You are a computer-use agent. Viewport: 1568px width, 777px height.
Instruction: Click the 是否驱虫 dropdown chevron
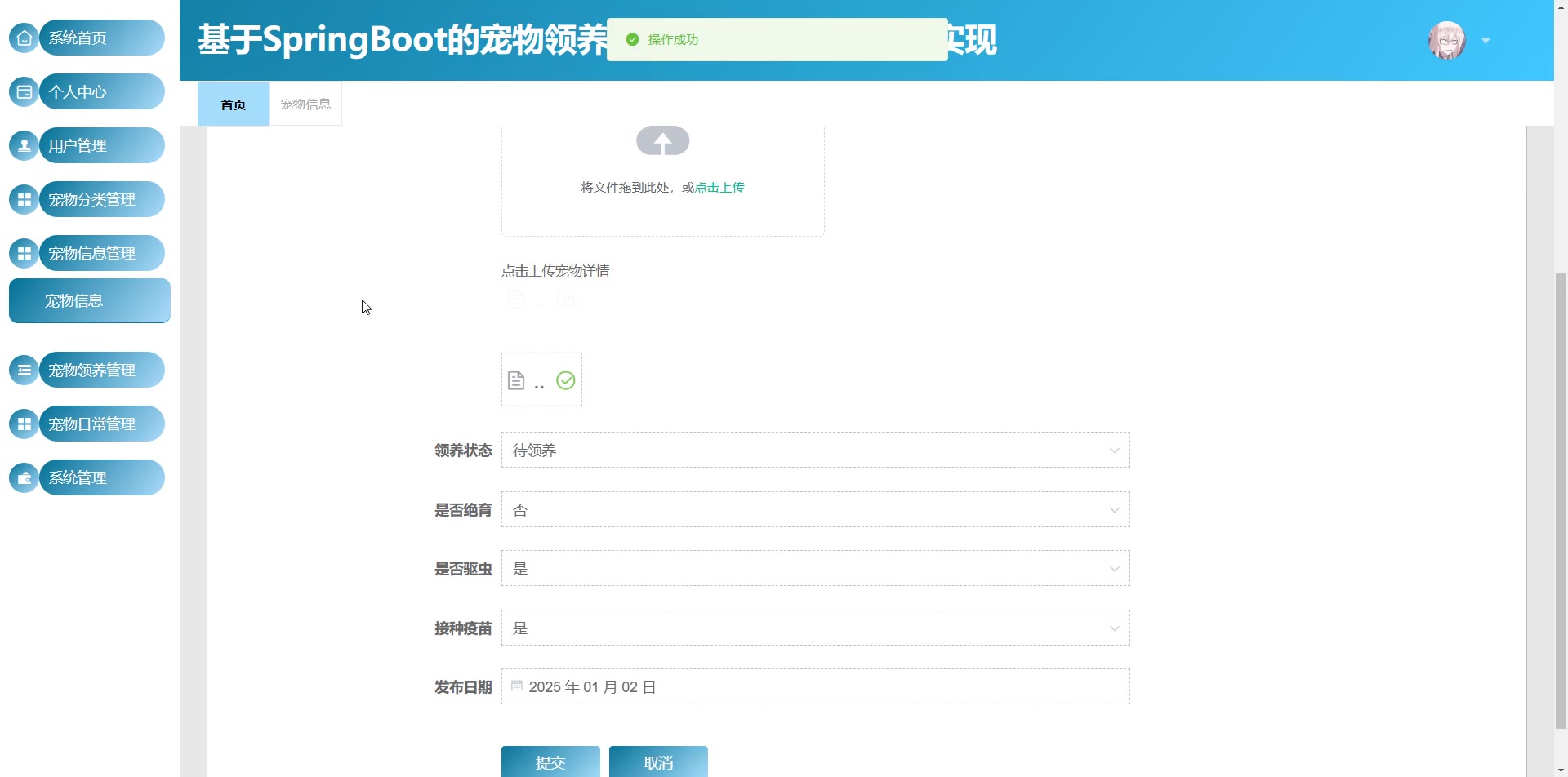[x=1114, y=569]
